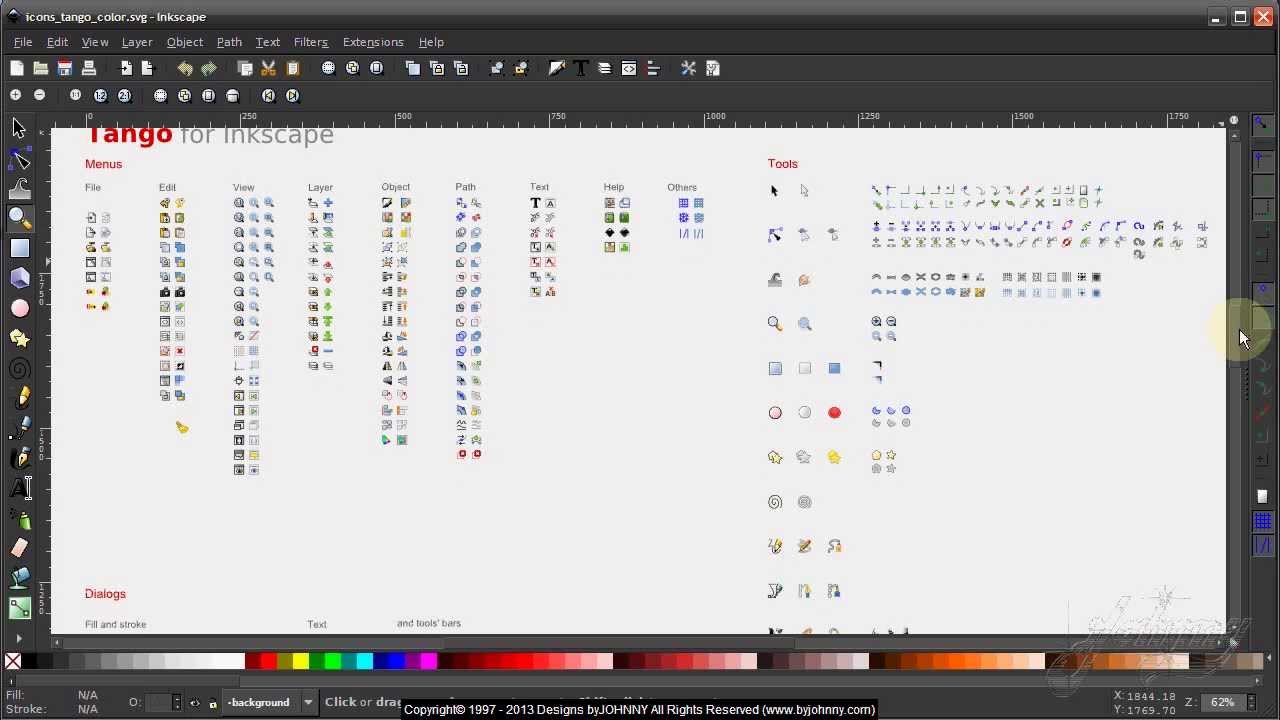
Task: Ungroup the selected groups
Action: (521, 68)
